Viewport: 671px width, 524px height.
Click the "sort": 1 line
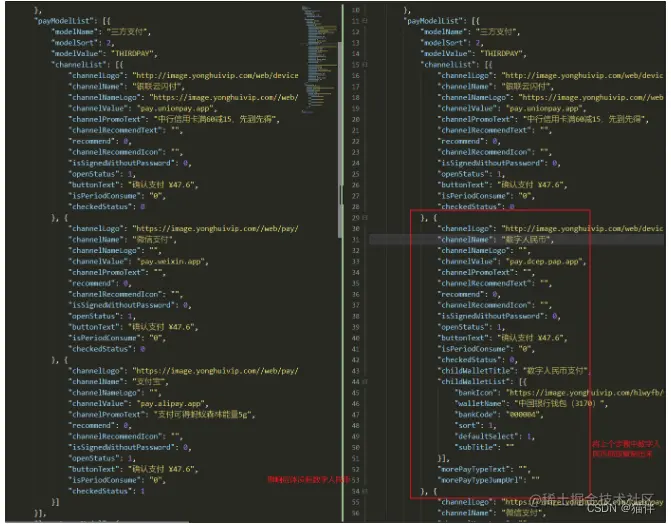pyautogui.click(x=475, y=425)
